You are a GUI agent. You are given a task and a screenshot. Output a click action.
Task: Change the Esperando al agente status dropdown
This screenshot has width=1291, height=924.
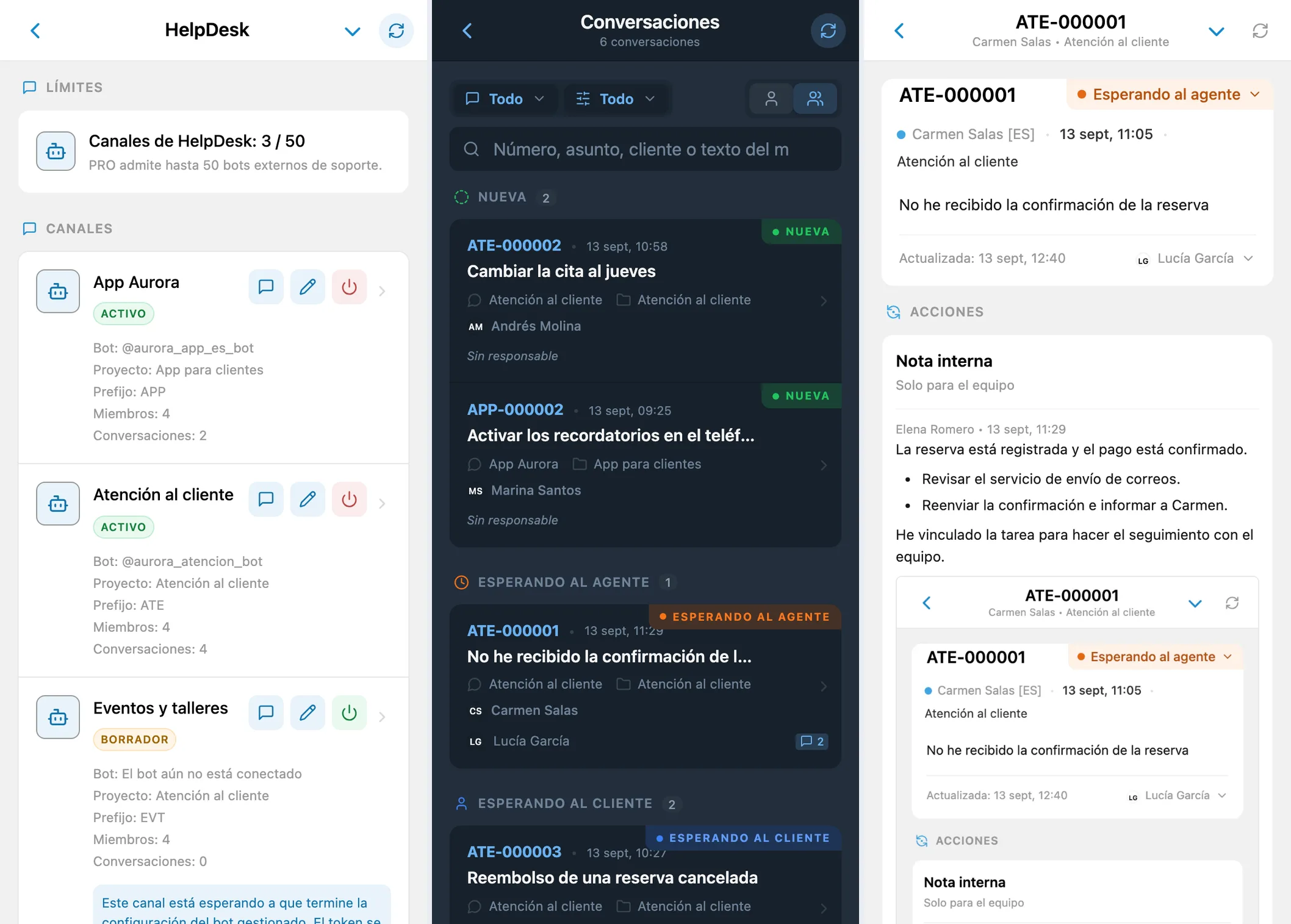click(x=1168, y=95)
